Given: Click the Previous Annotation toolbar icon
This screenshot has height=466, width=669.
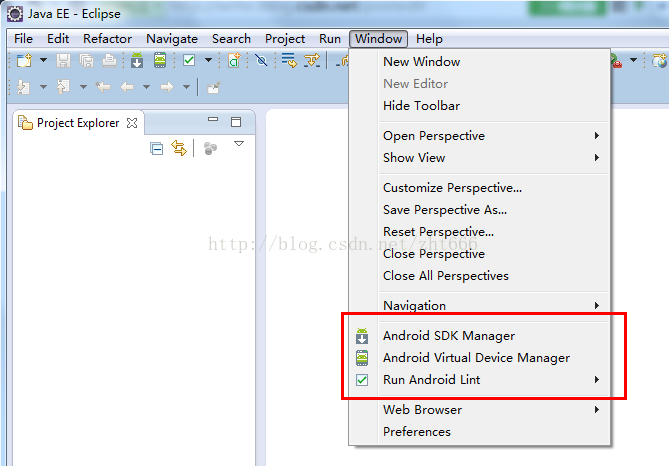Looking at the screenshot, I should [63, 87].
